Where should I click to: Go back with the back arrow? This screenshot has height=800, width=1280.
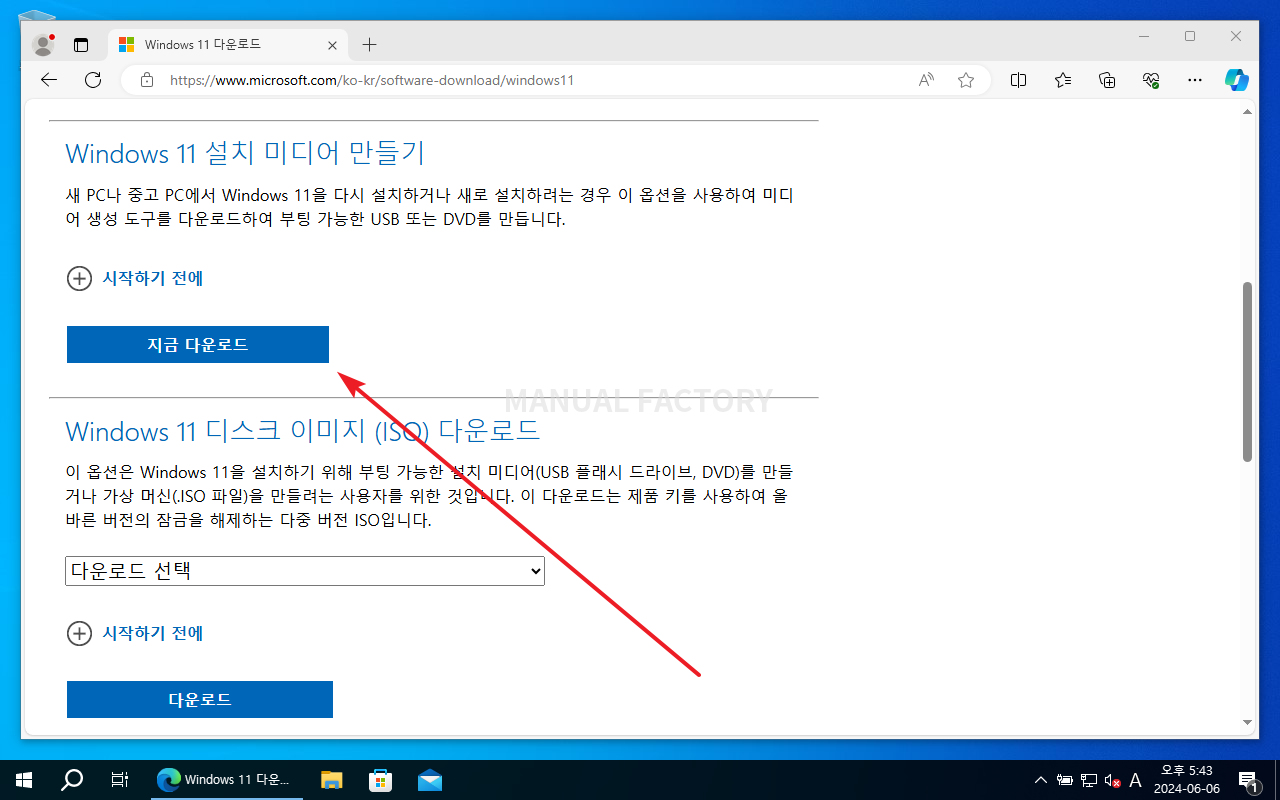click(49, 80)
